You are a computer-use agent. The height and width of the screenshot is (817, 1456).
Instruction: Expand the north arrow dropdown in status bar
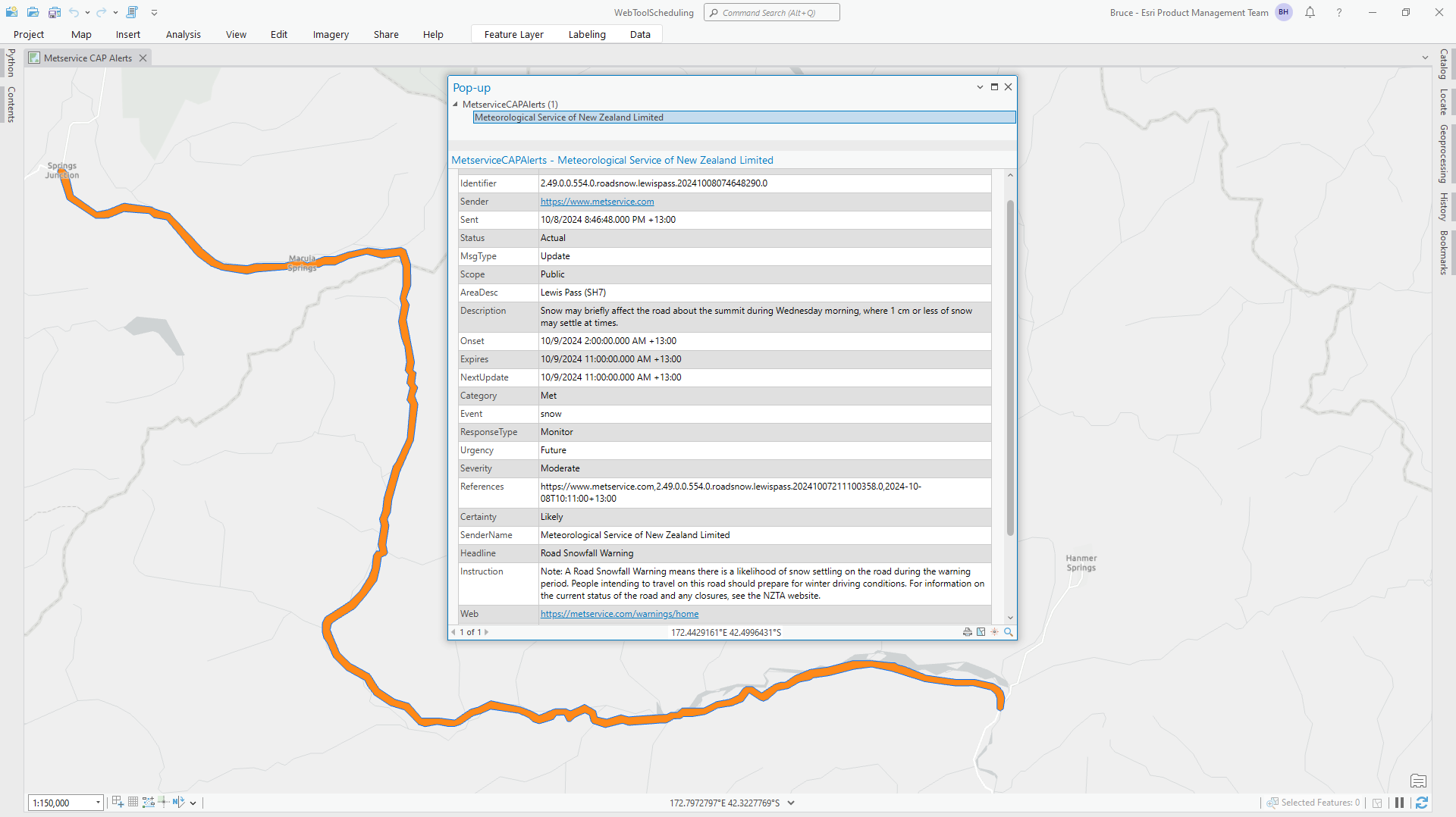click(193, 803)
